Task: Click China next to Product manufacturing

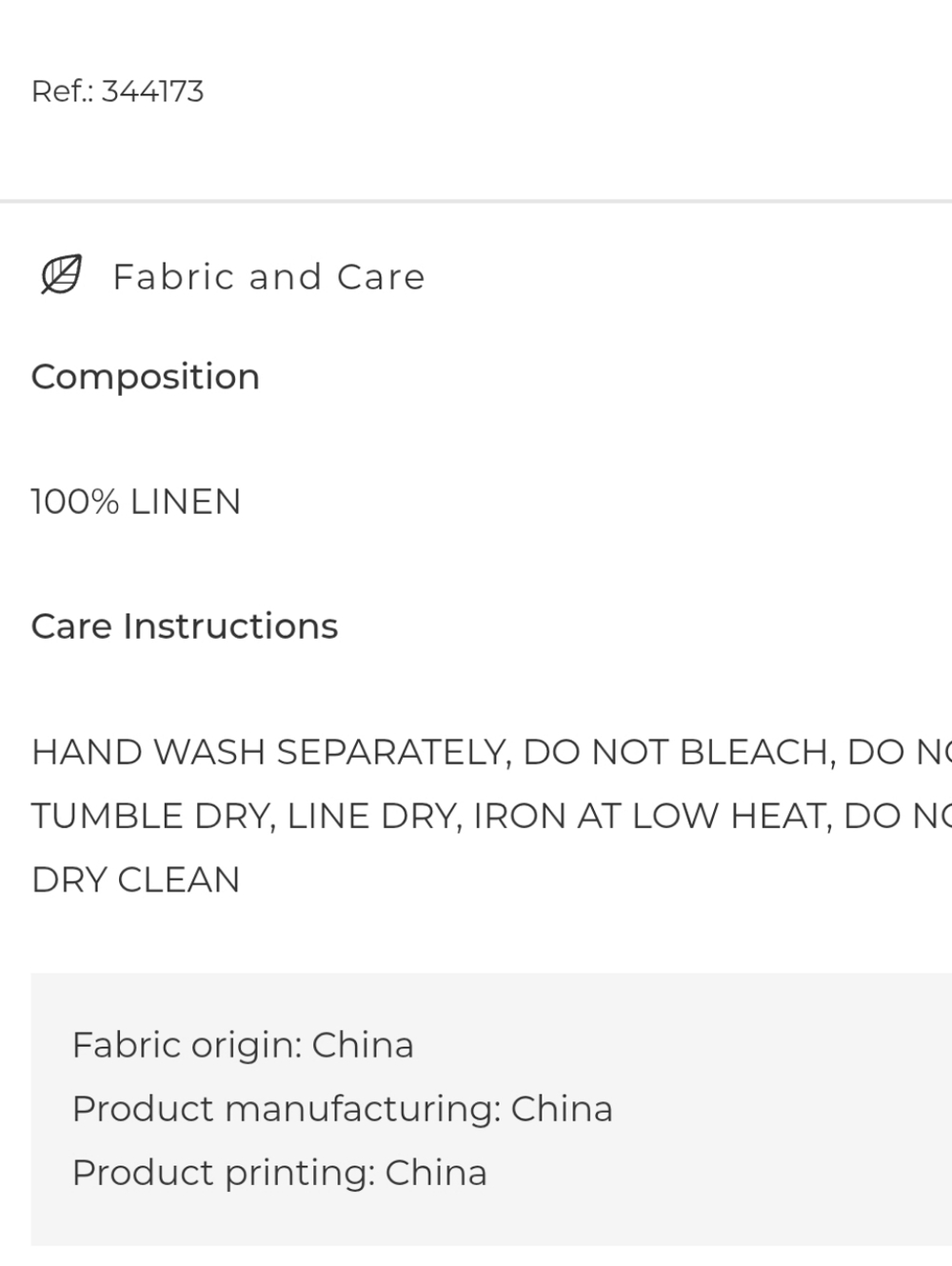Action: (x=562, y=1109)
